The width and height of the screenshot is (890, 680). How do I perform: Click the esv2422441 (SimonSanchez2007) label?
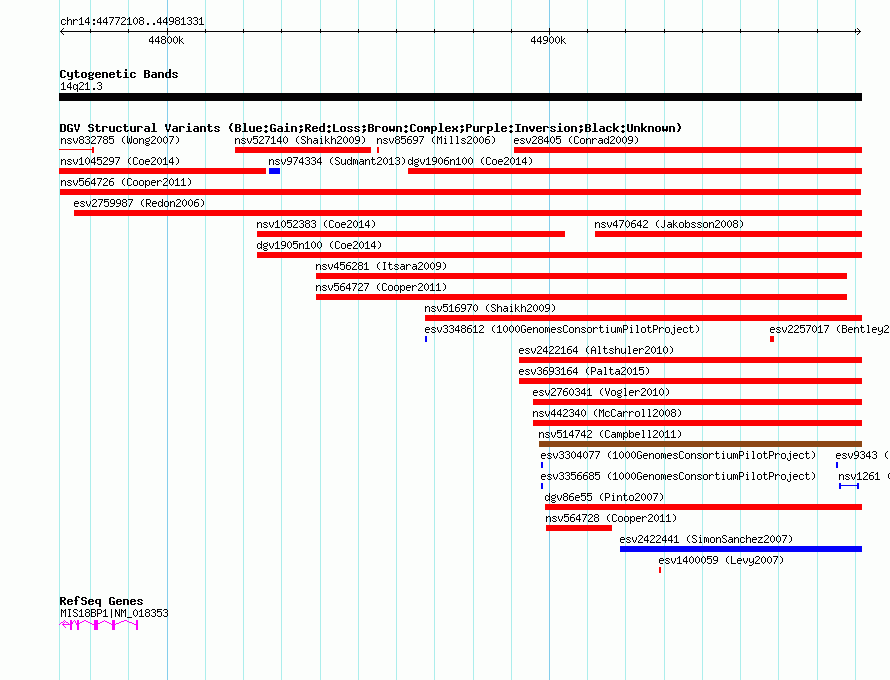click(706, 539)
